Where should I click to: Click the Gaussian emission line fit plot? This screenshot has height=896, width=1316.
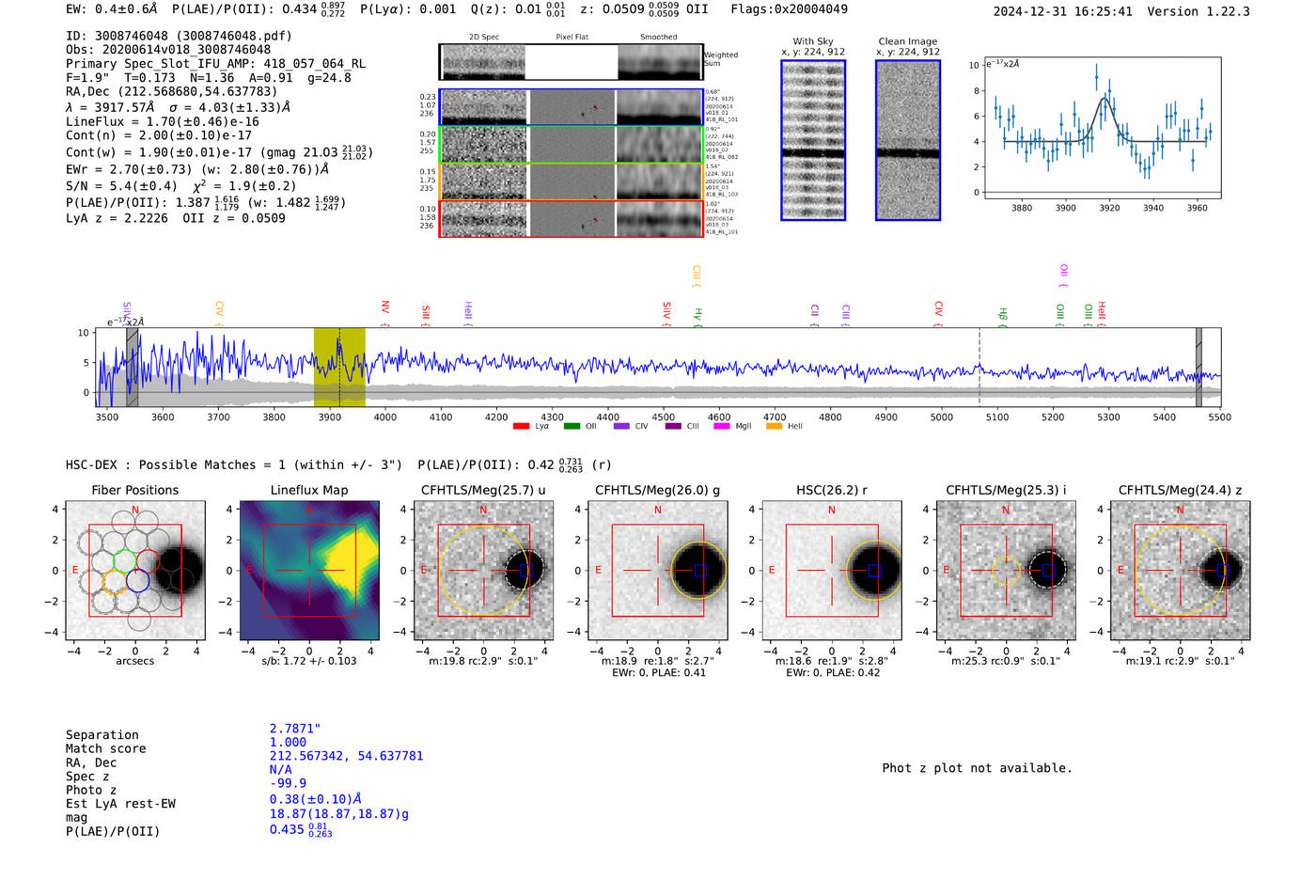pyautogui.click(x=1102, y=128)
